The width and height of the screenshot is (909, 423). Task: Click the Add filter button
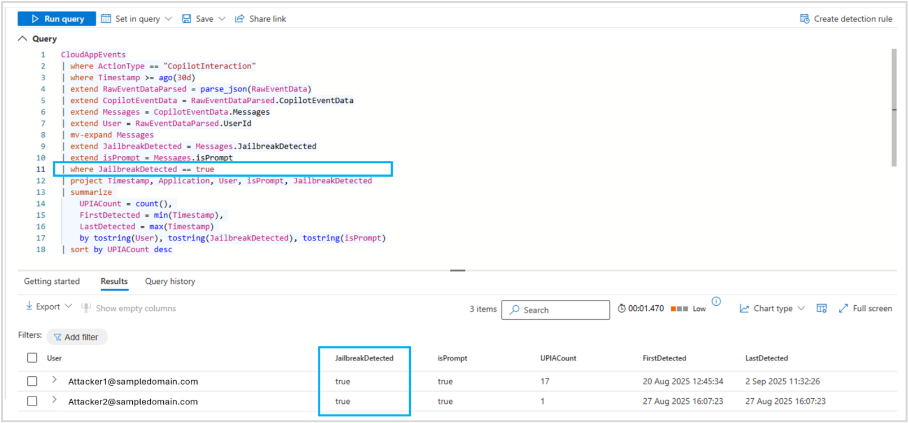pos(77,337)
